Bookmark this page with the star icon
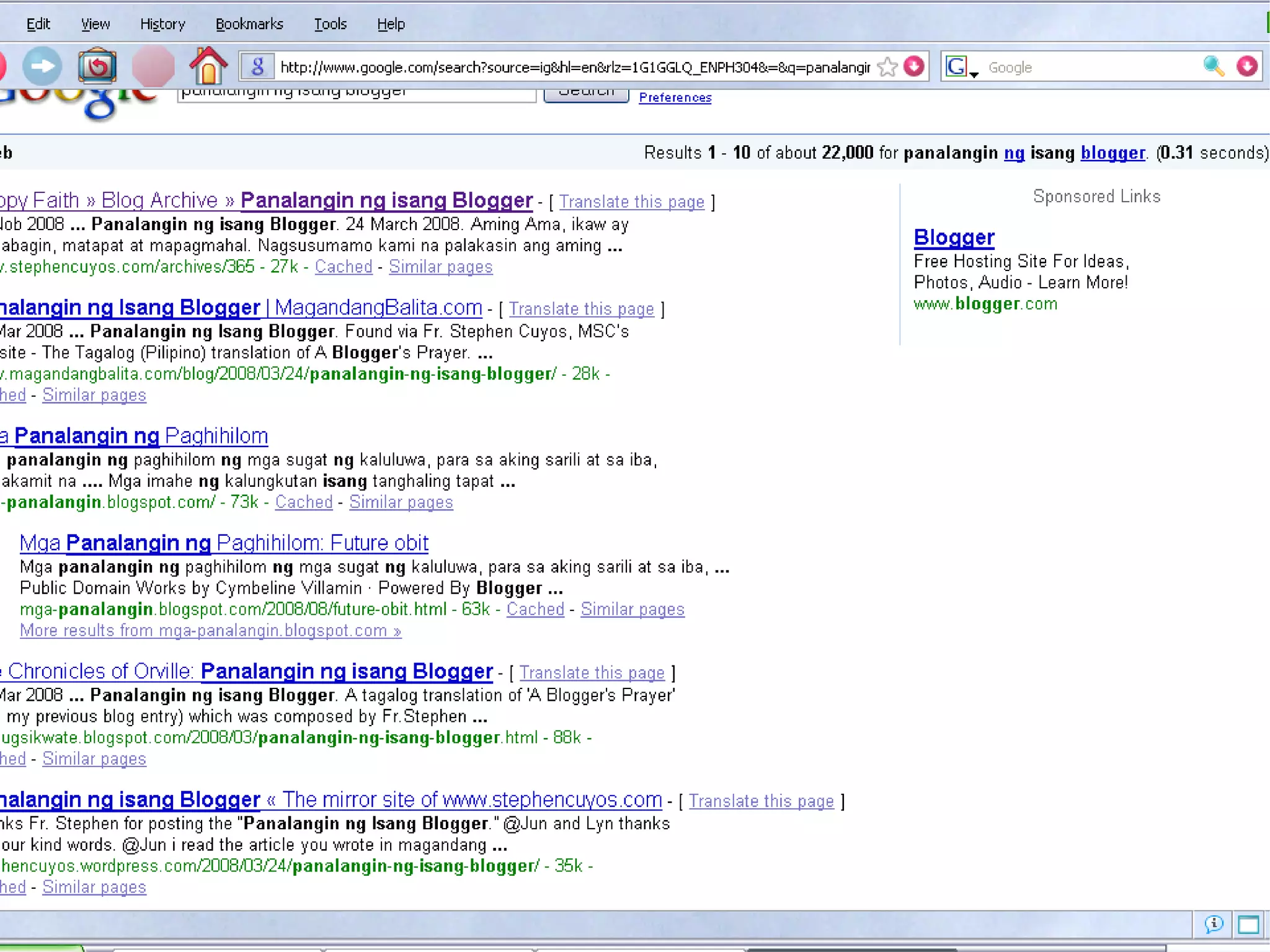The width and height of the screenshot is (1270, 952). pyautogui.click(x=888, y=66)
